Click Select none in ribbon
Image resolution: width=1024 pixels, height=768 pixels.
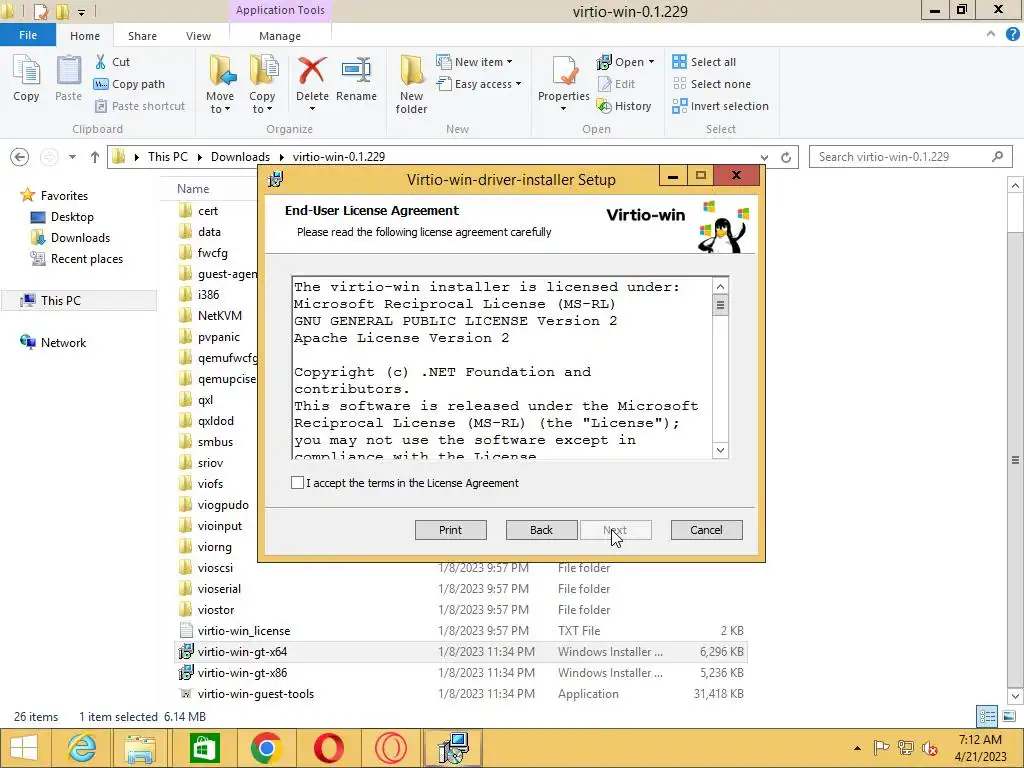pyautogui.click(x=712, y=84)
